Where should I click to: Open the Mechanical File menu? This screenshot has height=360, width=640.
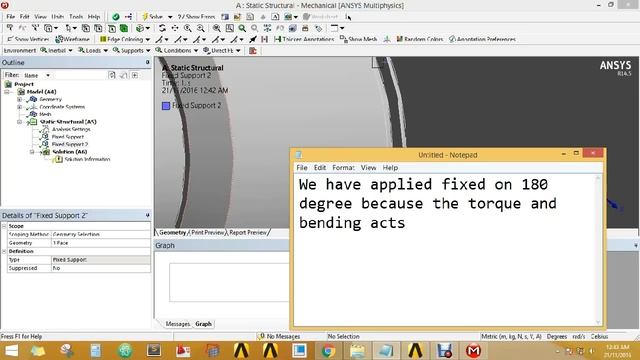(11, 17)
